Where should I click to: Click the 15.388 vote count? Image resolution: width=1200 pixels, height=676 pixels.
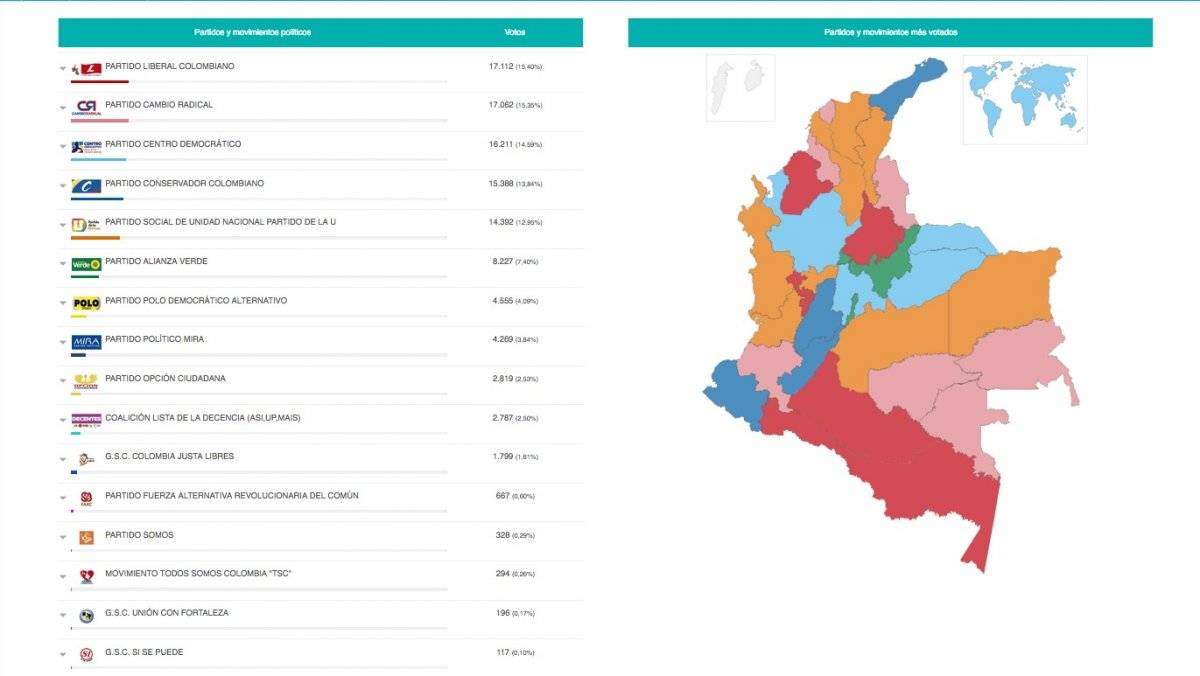501,183
